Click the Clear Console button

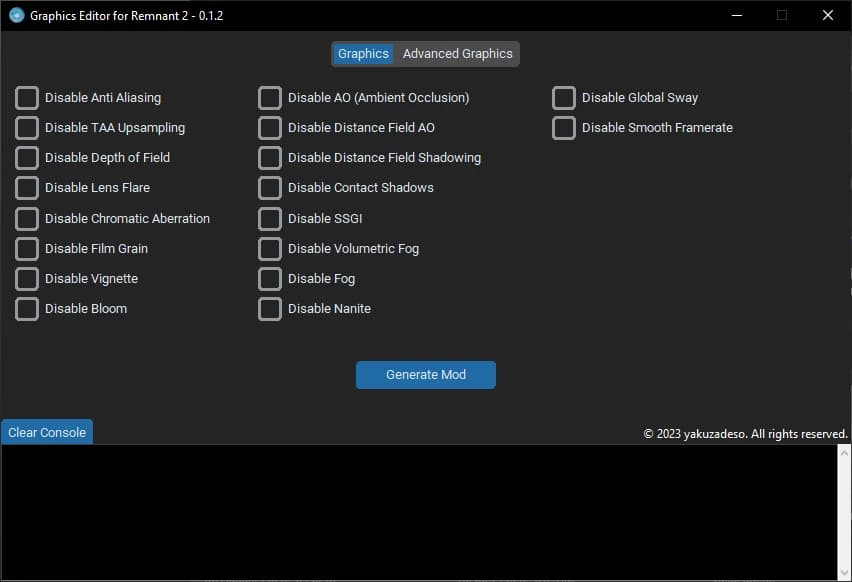47,433
